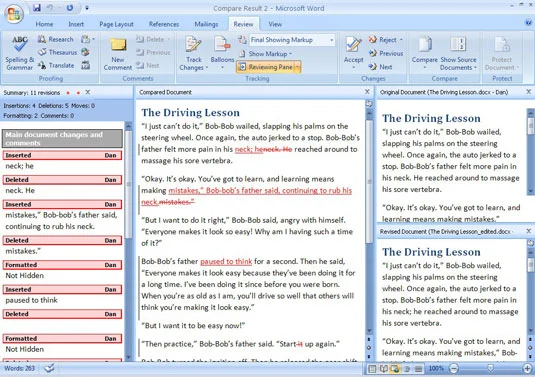Switch to Web Layout view
Screen dimensions: 535x377
pyautogui.click(x=395, y=368)
